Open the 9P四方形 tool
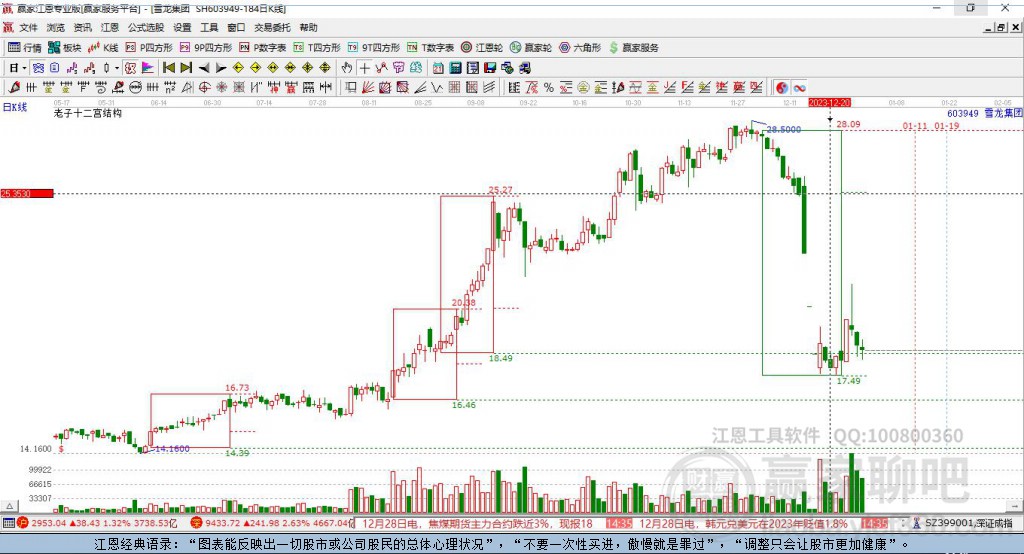 point(206,48)
